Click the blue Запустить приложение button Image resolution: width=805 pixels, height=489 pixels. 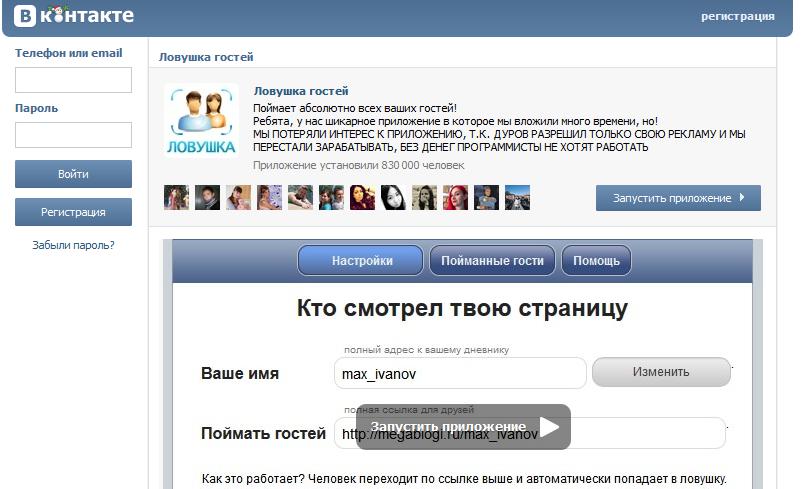click(678, 198)
